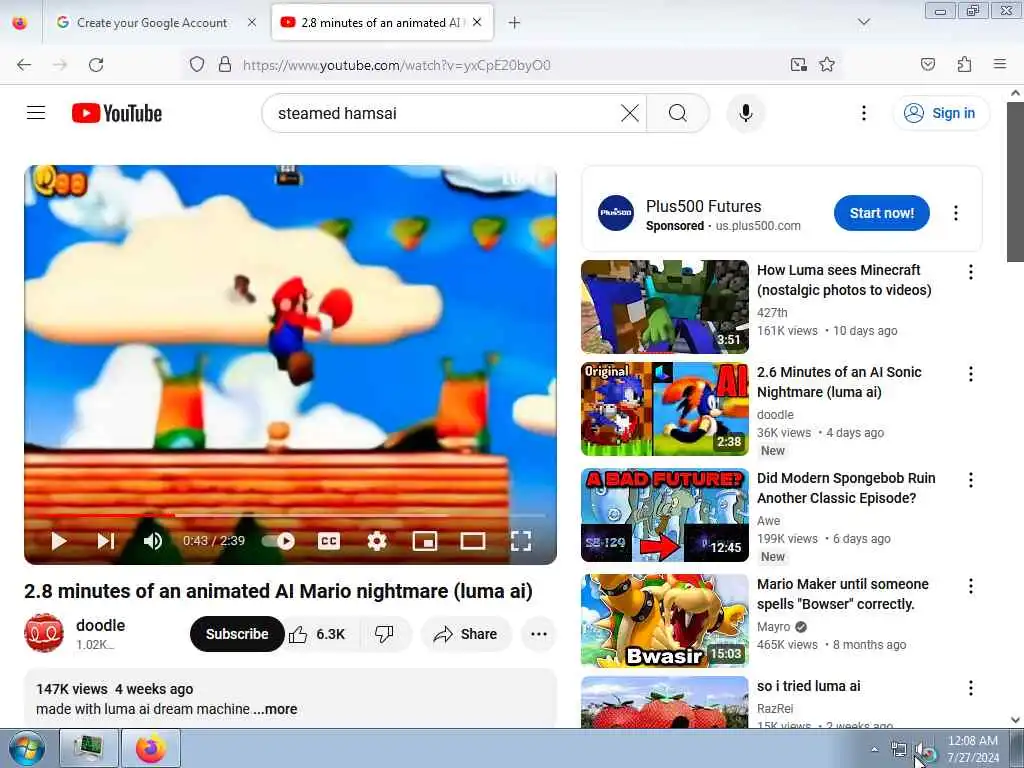Viewport: 1024px width, 768px height.
Task: Reload the current page
Action: pos(96,65)
